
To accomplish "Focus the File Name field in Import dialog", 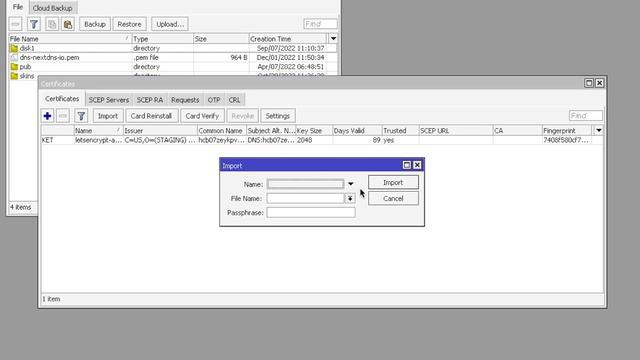I will click(x=305, y=198).
